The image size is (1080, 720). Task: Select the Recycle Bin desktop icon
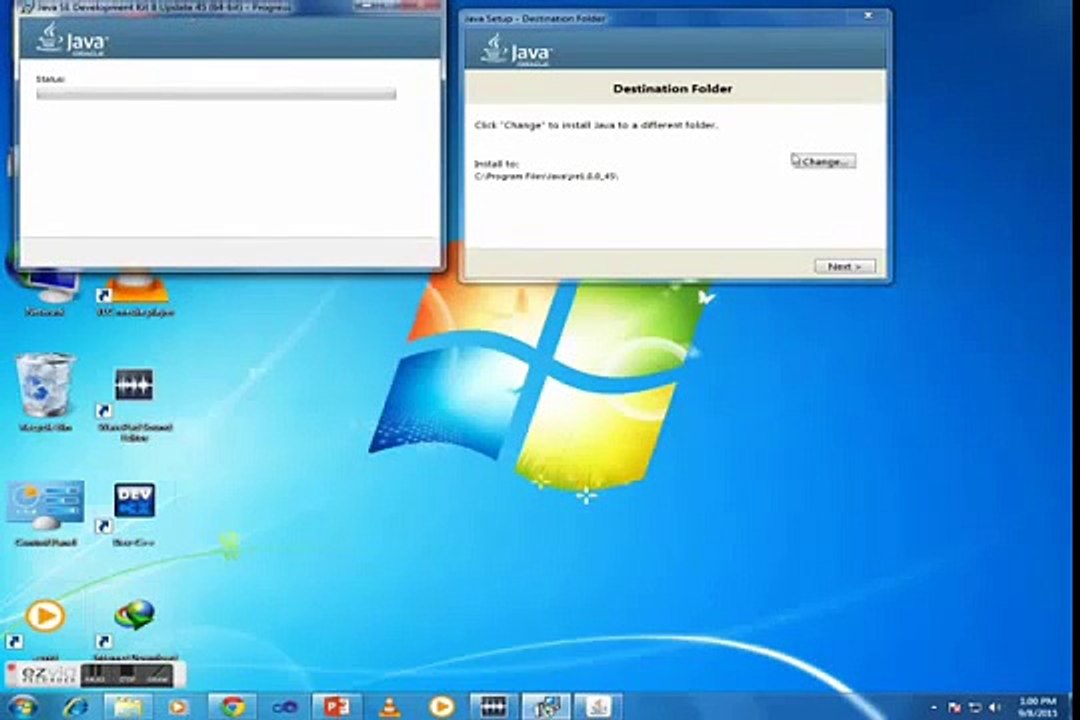(x=45, y=391)
